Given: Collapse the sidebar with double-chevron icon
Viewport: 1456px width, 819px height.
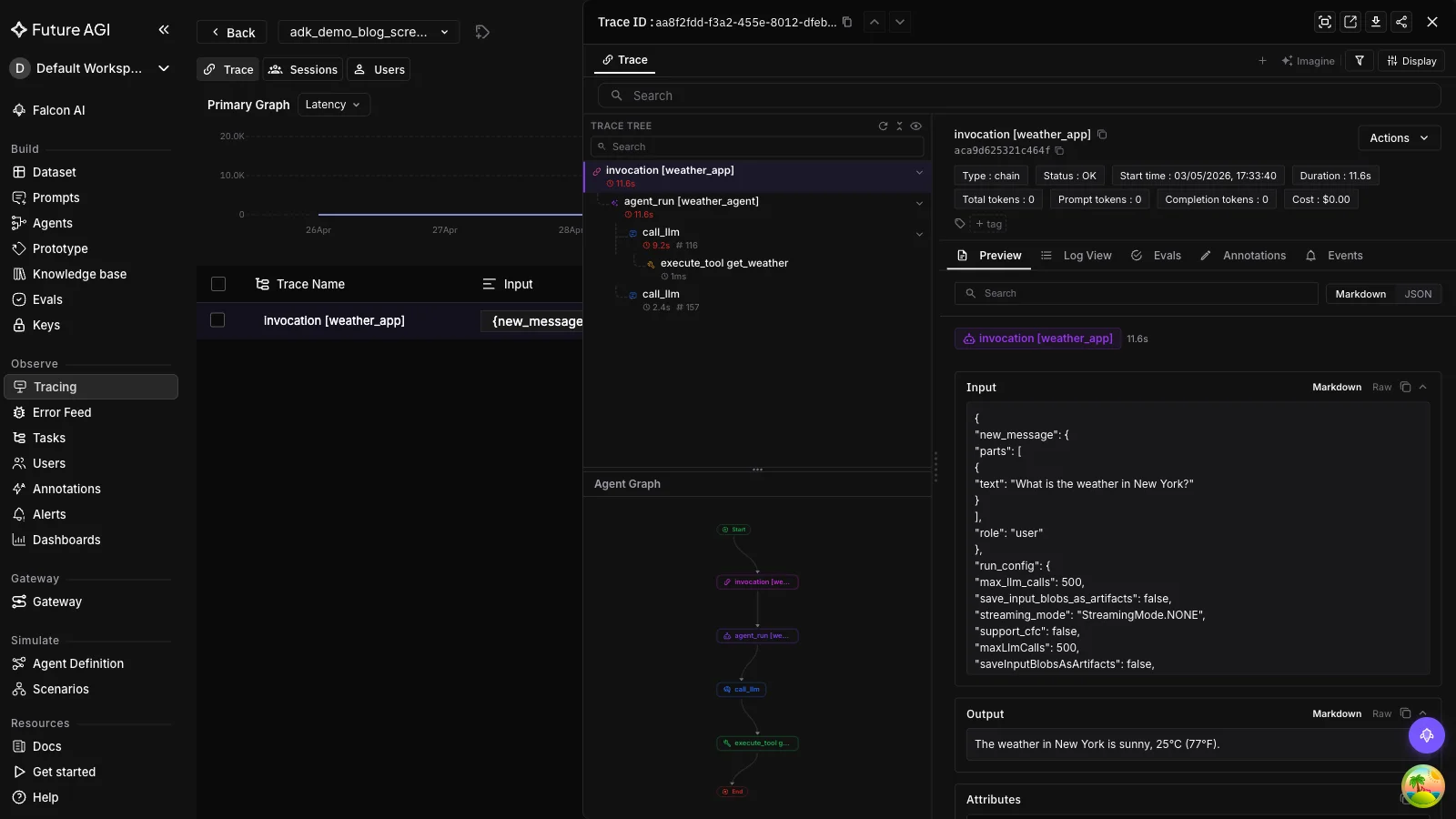Looking at the screenshot, I should click(x=164, y=30).
